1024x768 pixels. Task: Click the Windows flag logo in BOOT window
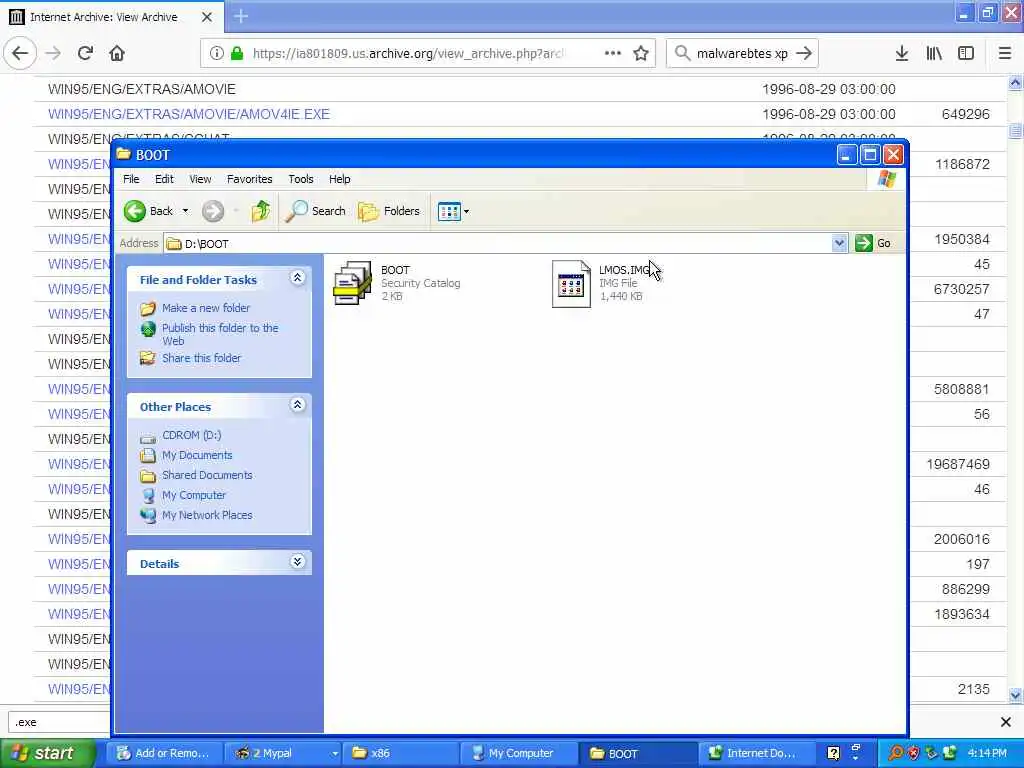point(887,179)
